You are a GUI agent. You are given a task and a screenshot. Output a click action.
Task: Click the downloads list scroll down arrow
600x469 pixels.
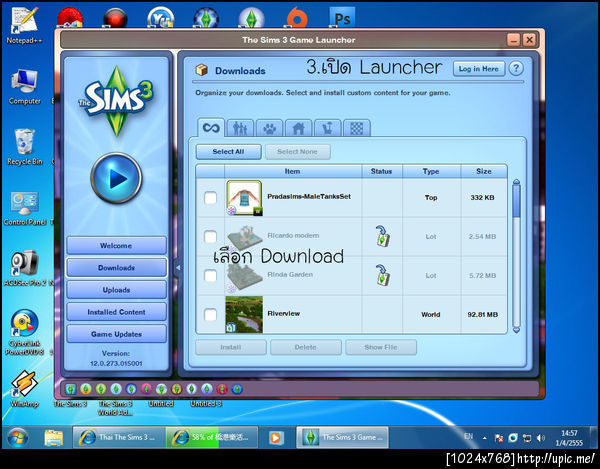516,330
